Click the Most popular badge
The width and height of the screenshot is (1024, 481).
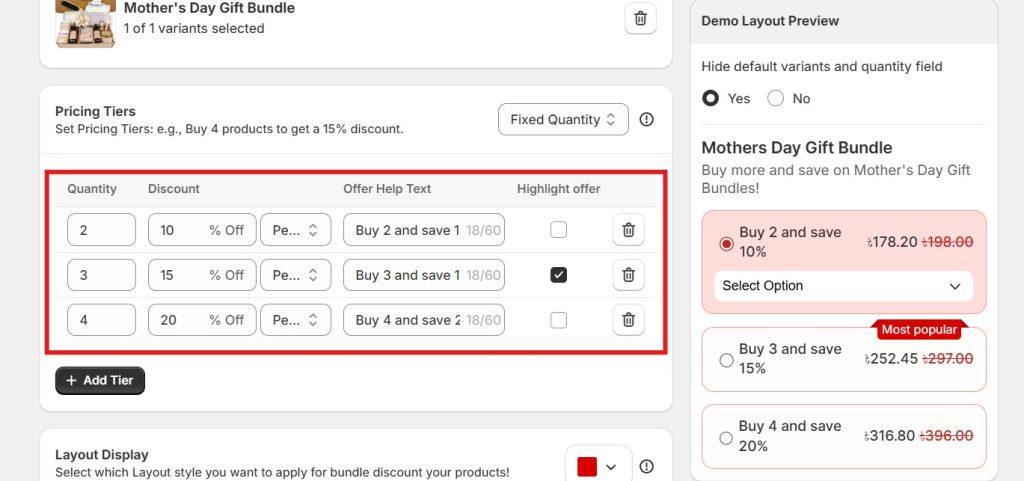pos(919,330)
